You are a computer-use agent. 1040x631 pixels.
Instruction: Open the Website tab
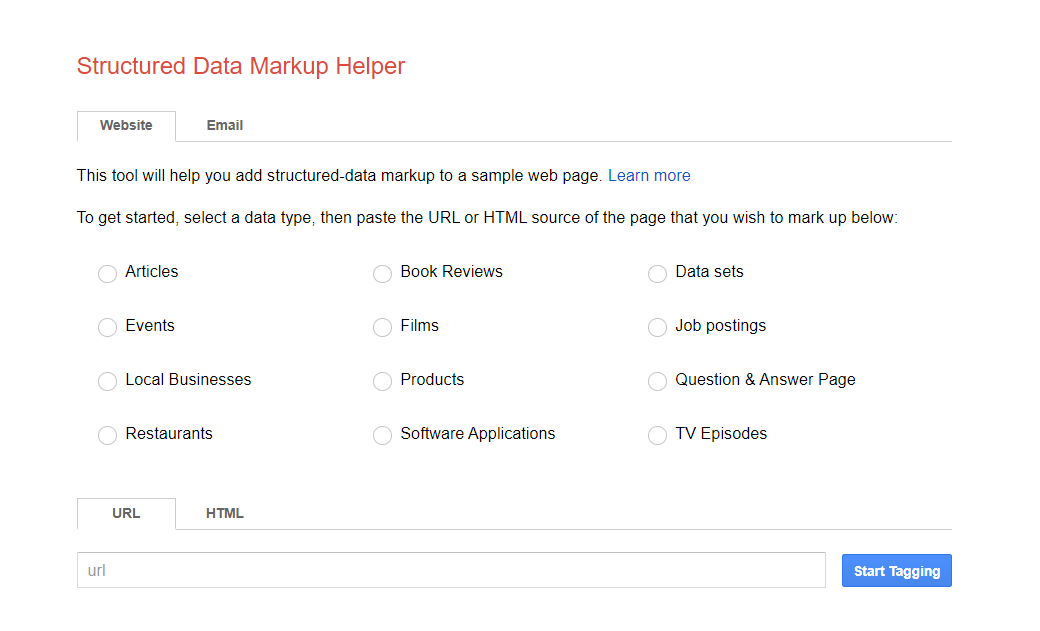click(126, 126)
